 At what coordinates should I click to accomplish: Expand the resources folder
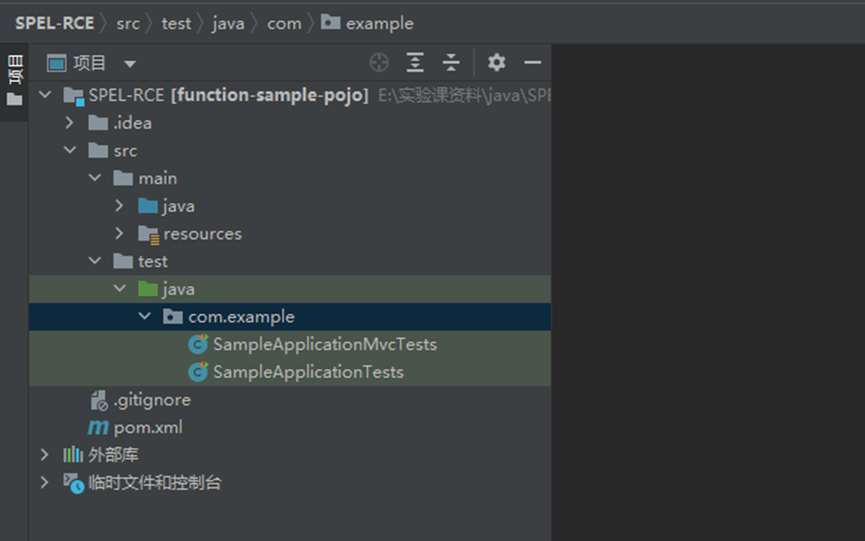[x=120, y=234]
